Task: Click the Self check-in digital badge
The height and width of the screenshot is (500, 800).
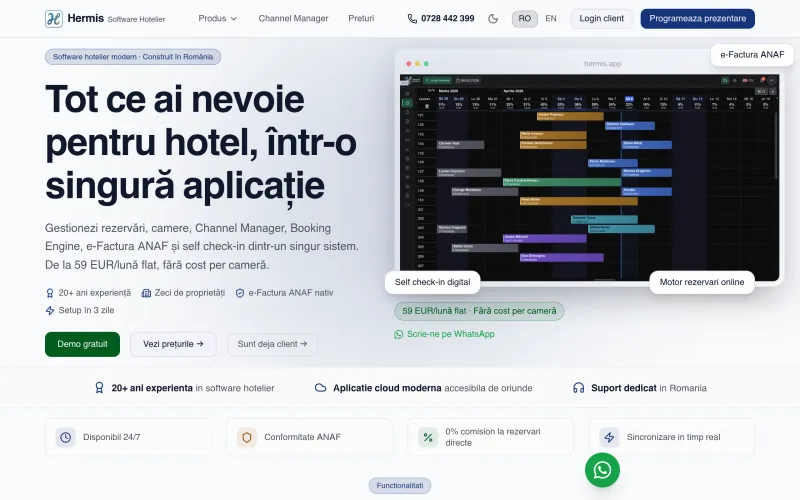Action: (432, 282)
